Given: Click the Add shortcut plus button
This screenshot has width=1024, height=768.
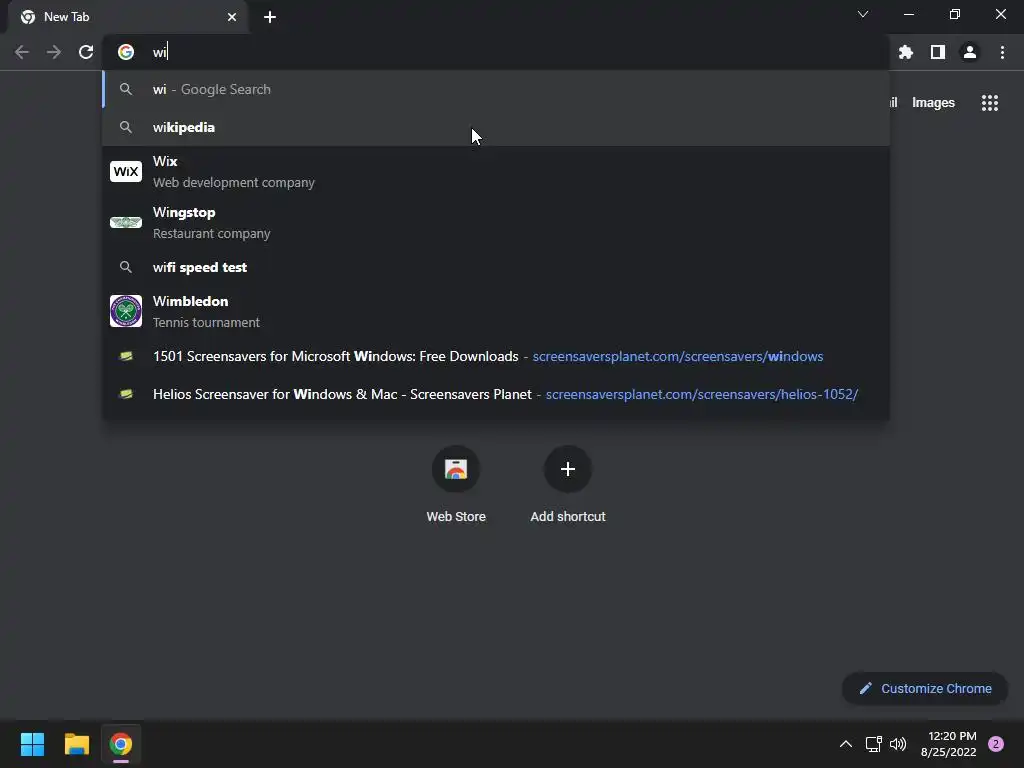Looking at the screenshot, I should tap(568, 470).
